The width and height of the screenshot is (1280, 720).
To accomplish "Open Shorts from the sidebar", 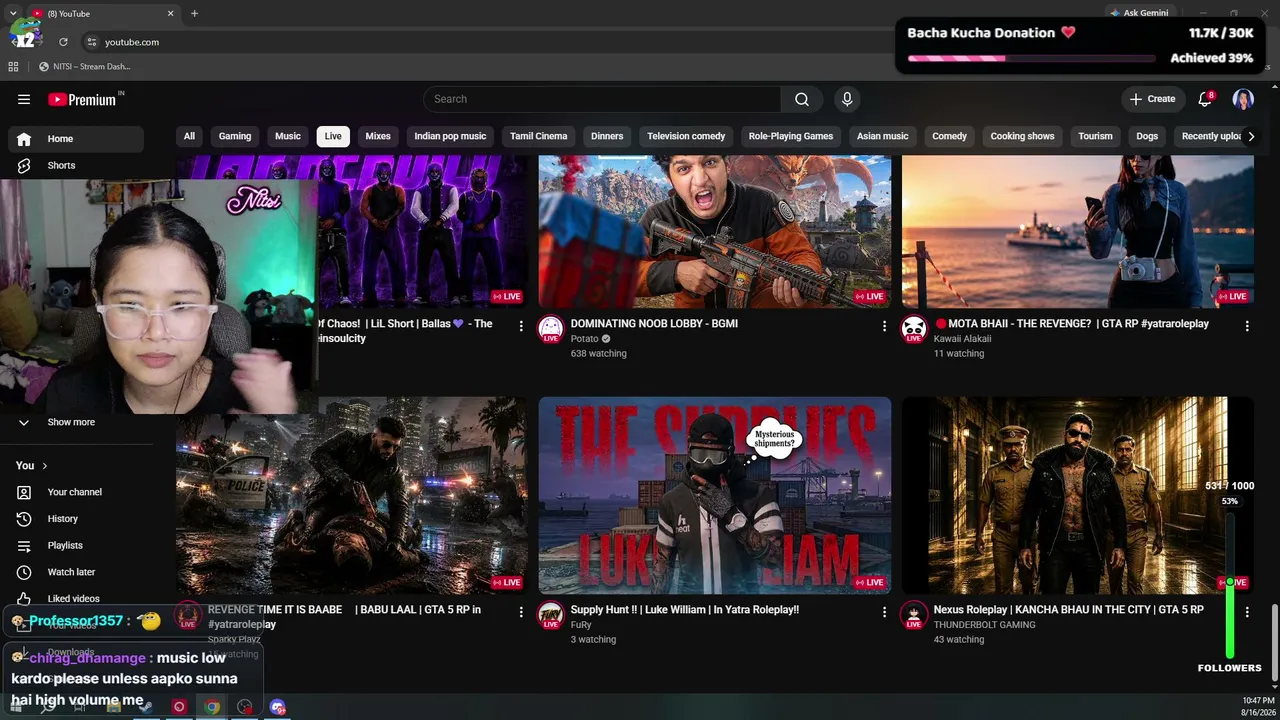I will (76, 165).
